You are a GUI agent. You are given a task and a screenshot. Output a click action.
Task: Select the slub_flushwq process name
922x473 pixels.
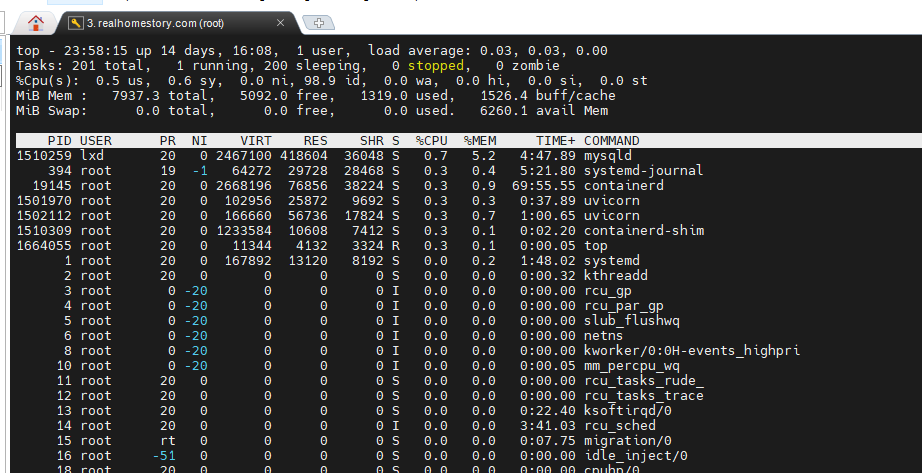click(632, 321)
